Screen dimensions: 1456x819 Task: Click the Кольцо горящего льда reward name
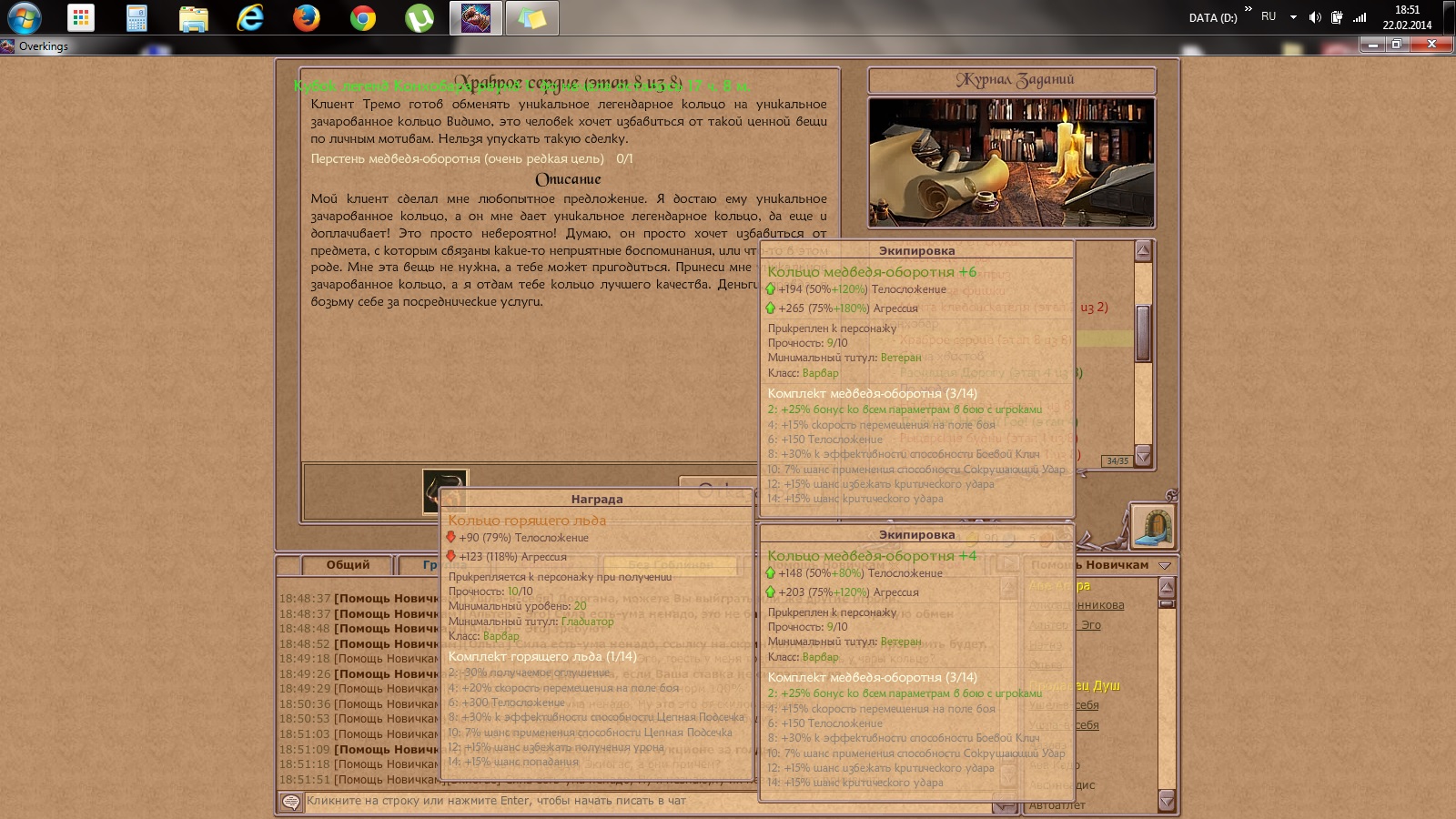pyautogui.click(x=527, y=521)
